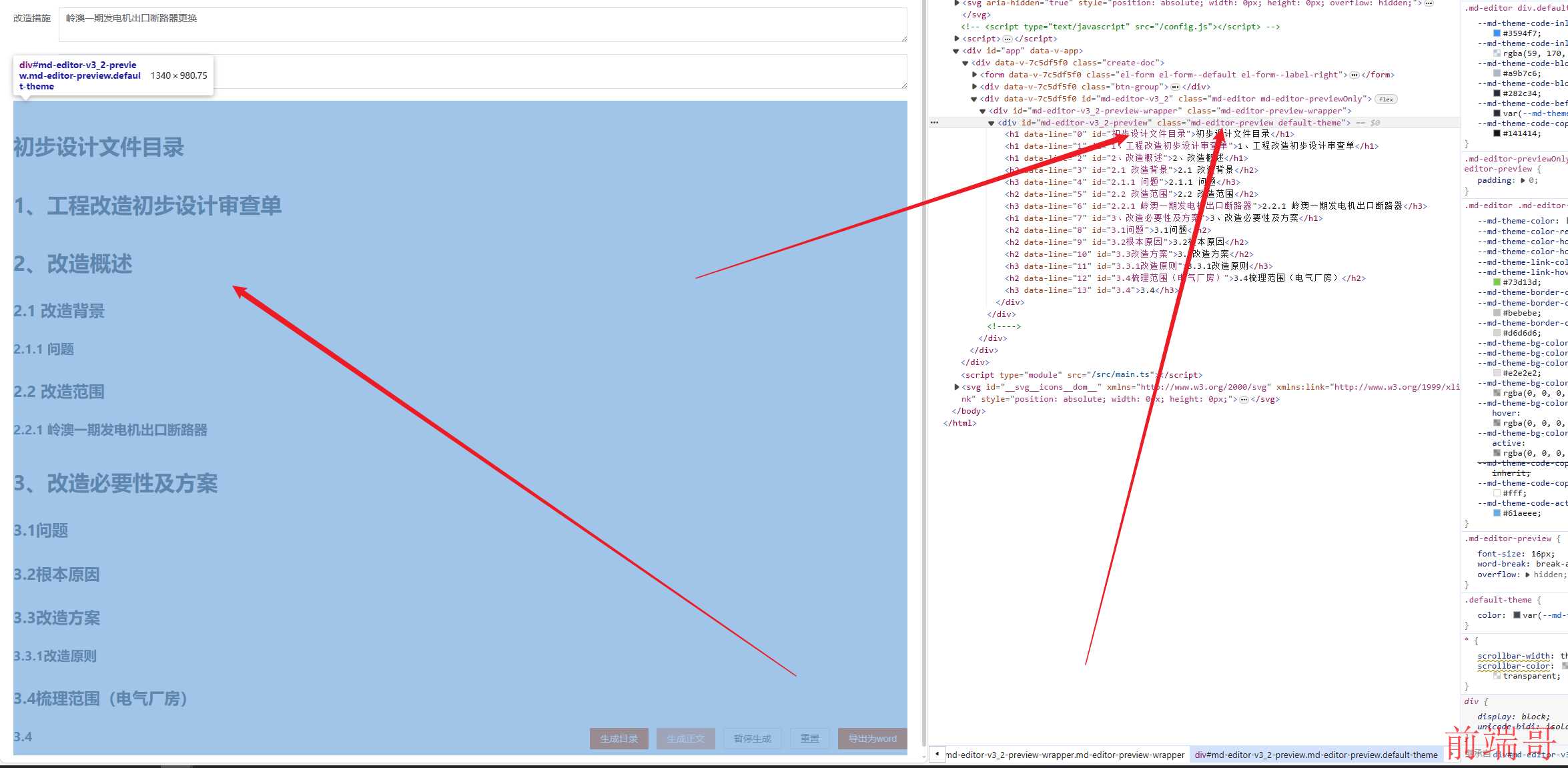Click the .md-editor-preview rule selector
Image resolution: width=1568 pixels, height=768 pixels.
click(1508, 538)
